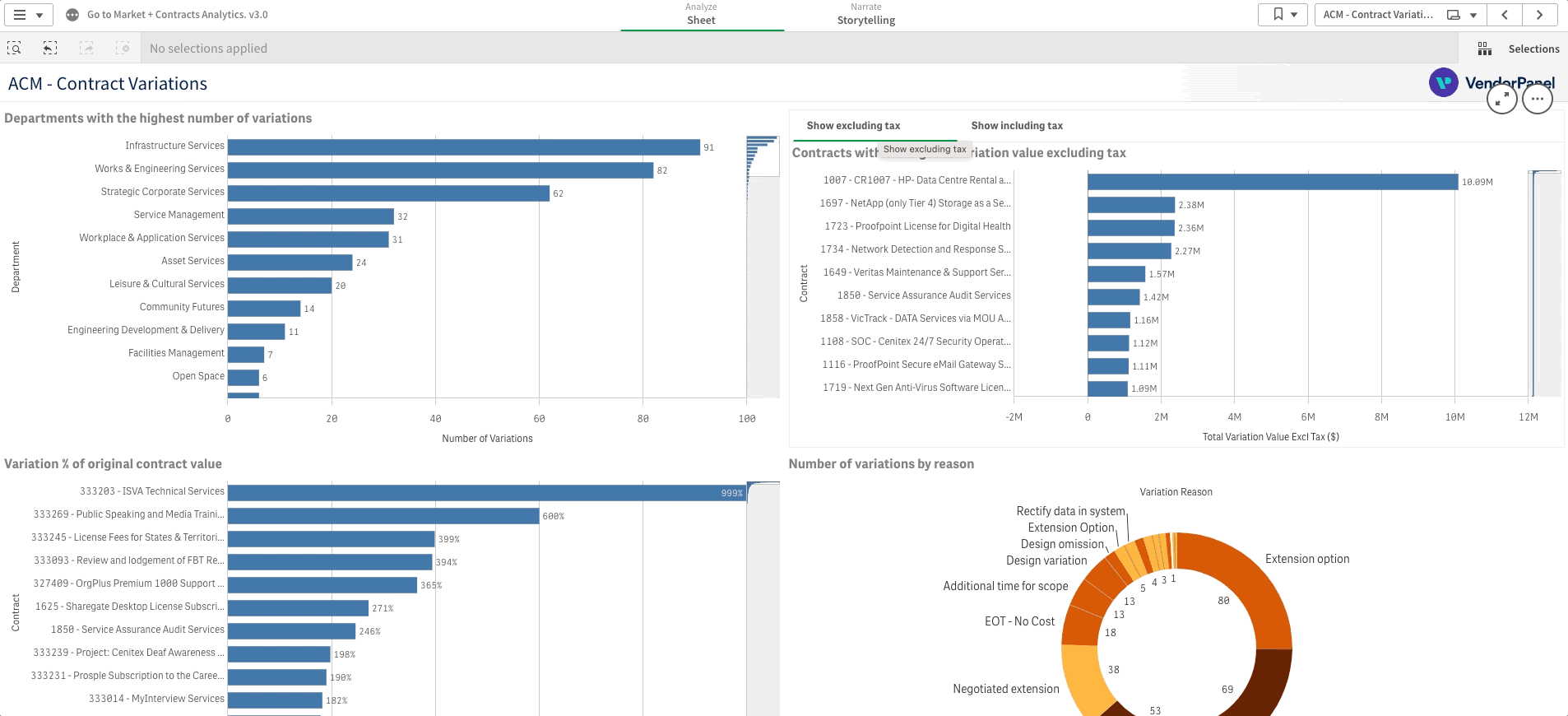
Task: Go to the previous sheet
Action: (1505, 15)
